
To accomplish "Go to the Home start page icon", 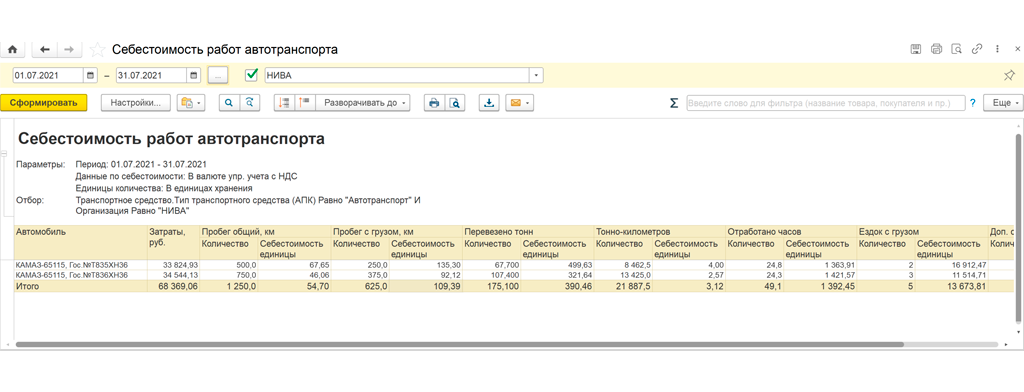I will (11, 50).
